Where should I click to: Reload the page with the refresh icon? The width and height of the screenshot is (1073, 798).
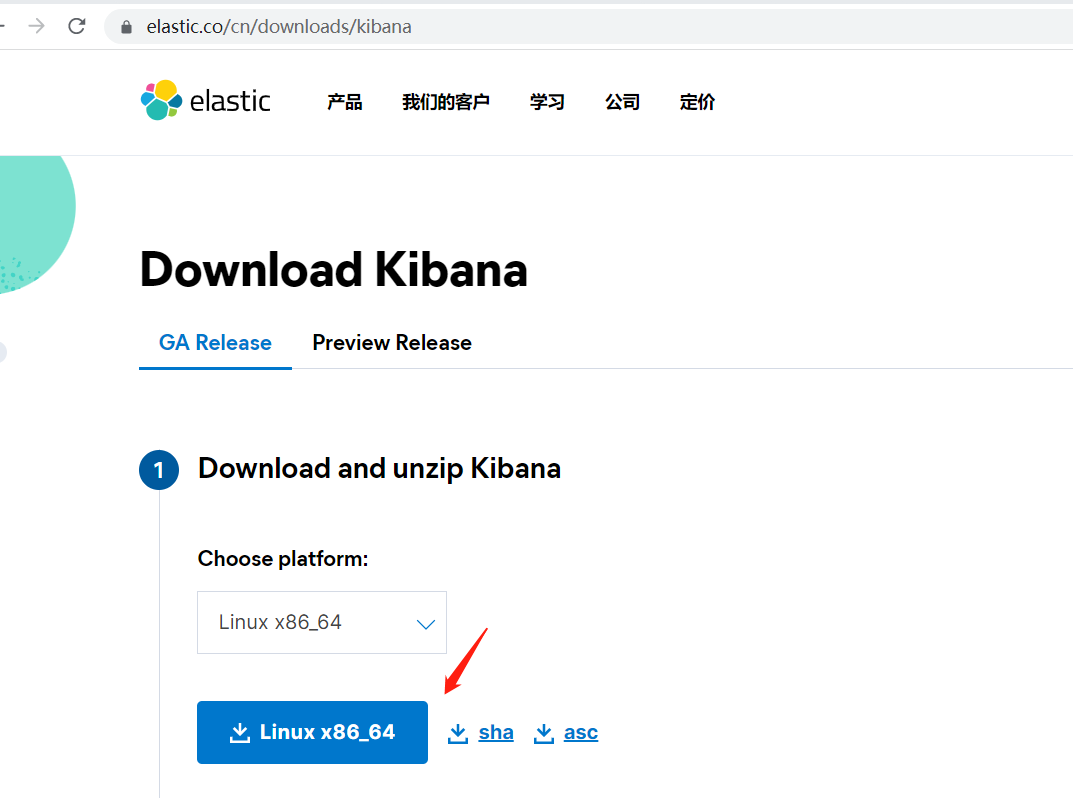click(77, 27)
